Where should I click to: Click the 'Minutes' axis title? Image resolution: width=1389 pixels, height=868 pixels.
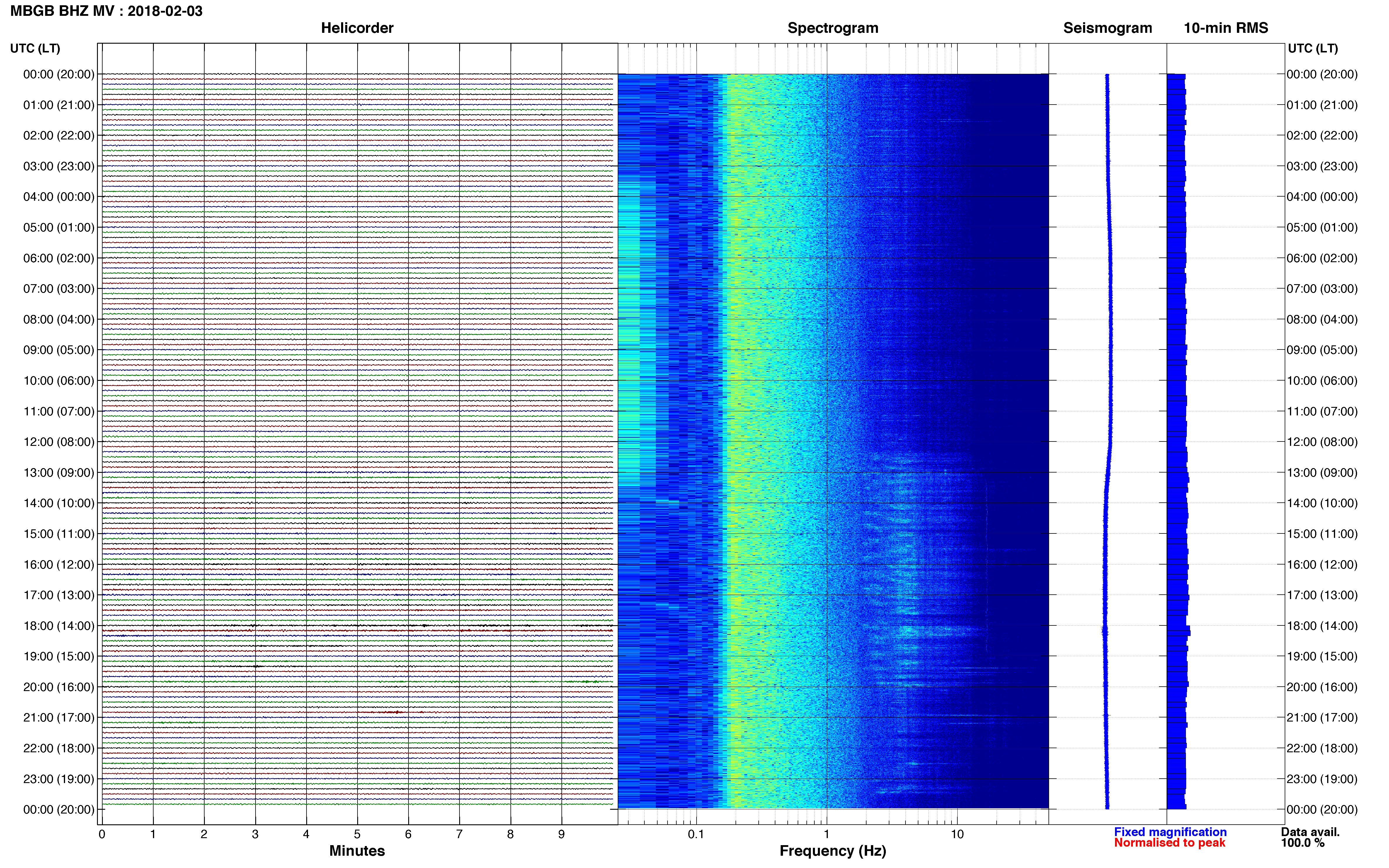[x=357, y=851]
